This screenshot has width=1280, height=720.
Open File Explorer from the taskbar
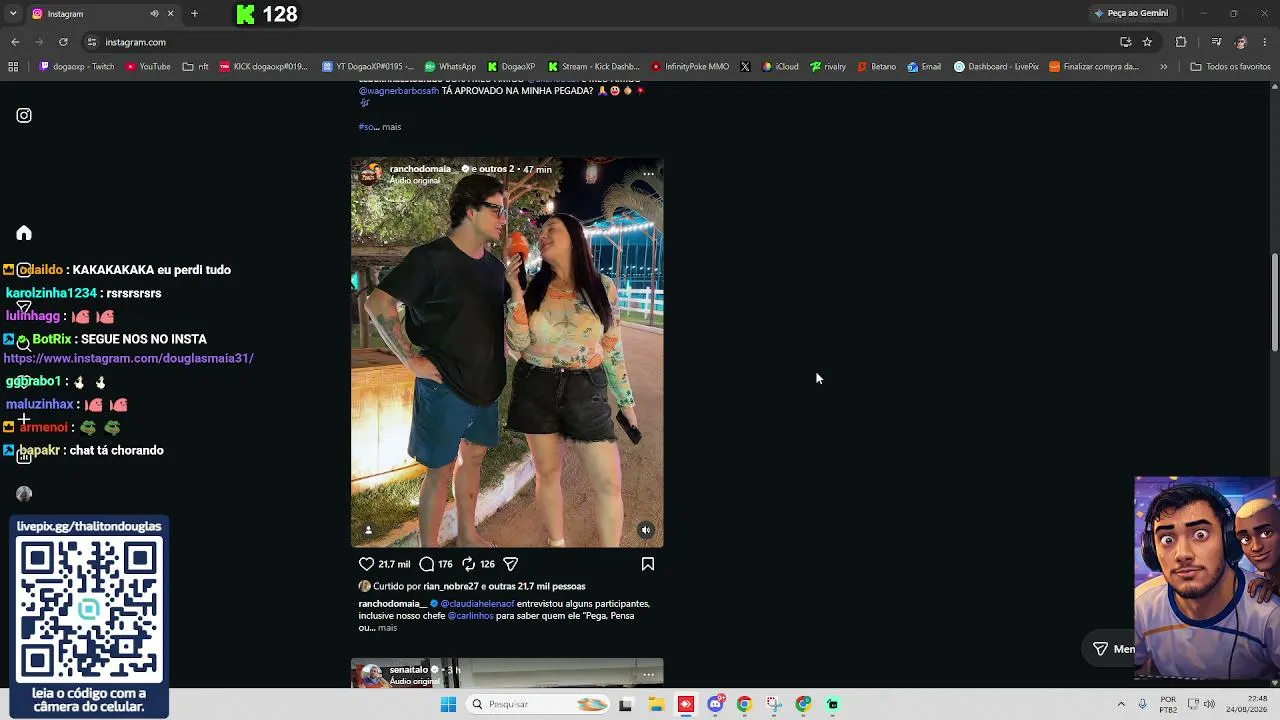[x=656, y=704]
